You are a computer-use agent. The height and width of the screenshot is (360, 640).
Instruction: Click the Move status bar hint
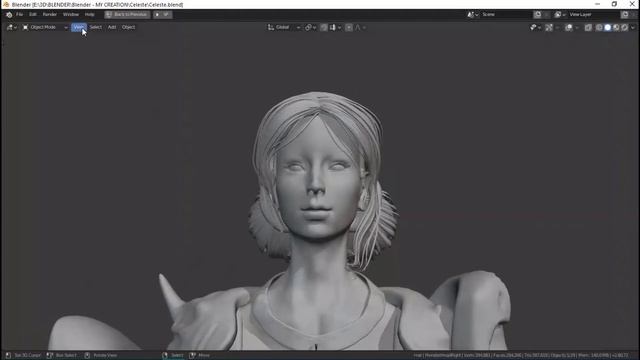(x=200, y=356)
